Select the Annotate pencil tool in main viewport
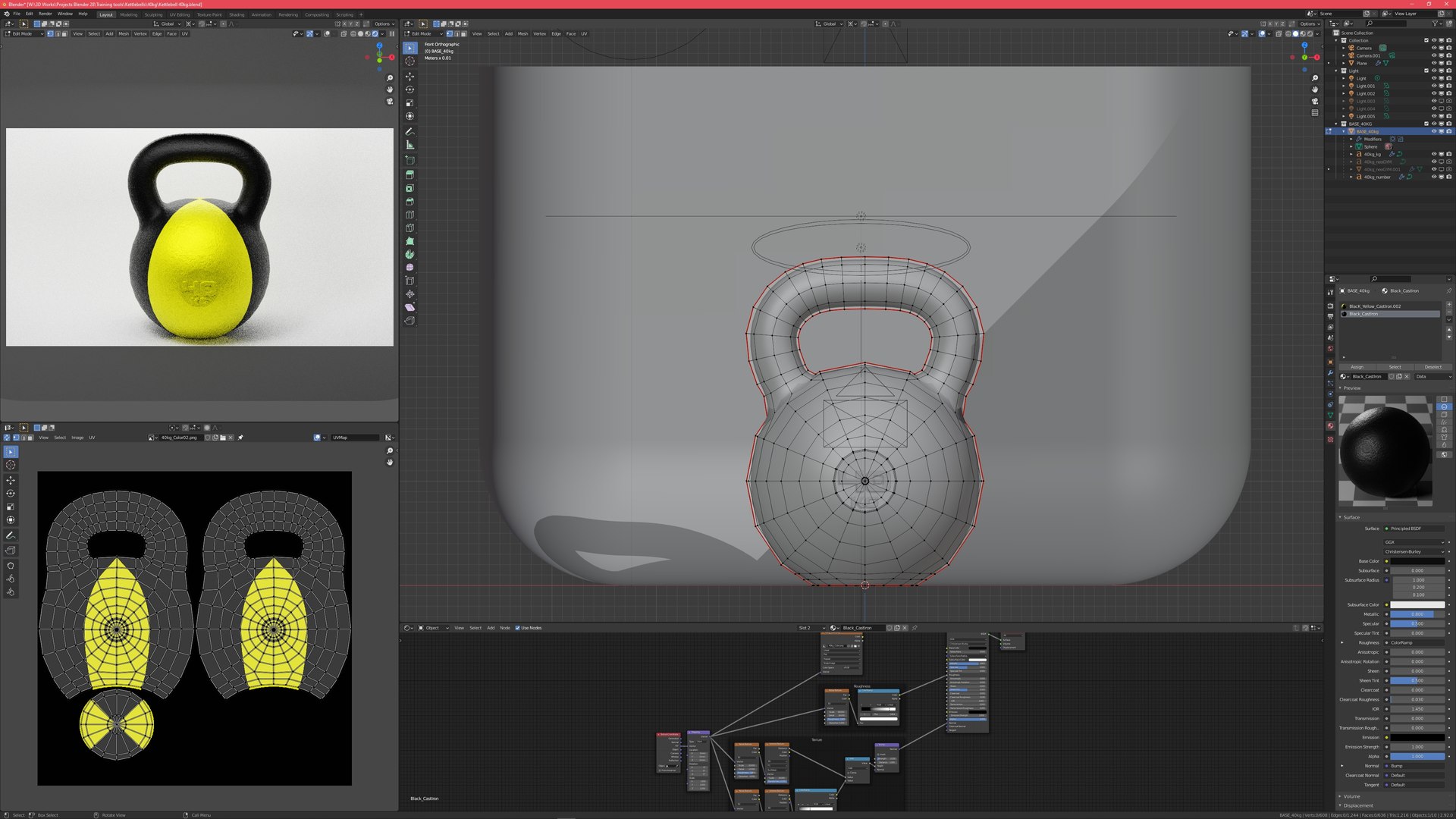 pyautogui.click(x=409, y=131)
